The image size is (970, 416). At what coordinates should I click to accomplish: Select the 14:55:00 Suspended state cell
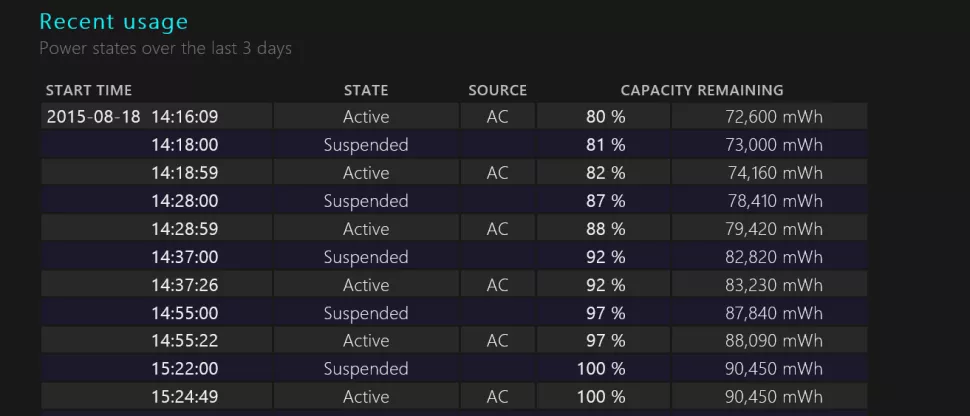coord(366,313)
